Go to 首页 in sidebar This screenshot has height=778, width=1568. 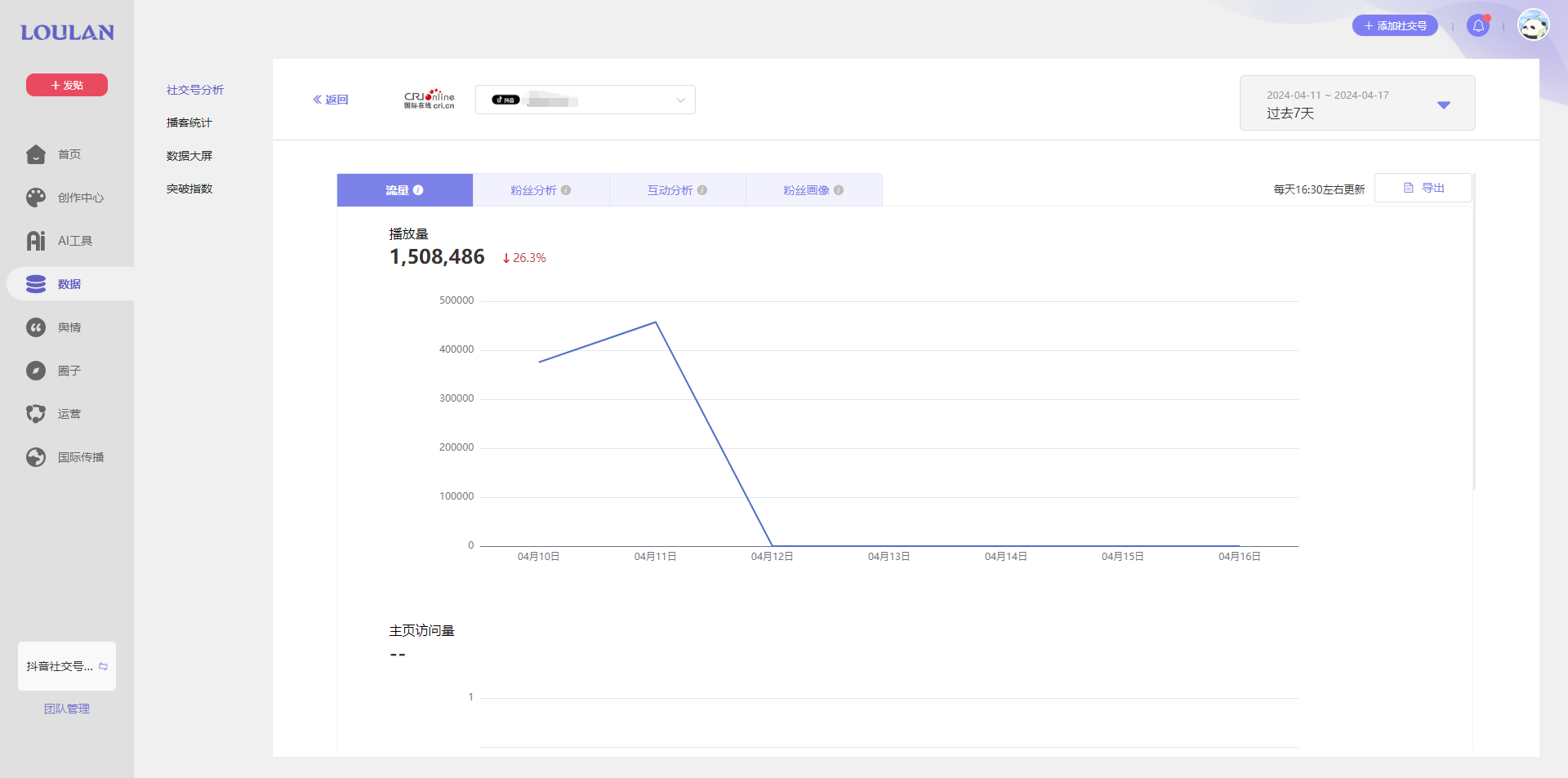[x=69, y=154]
